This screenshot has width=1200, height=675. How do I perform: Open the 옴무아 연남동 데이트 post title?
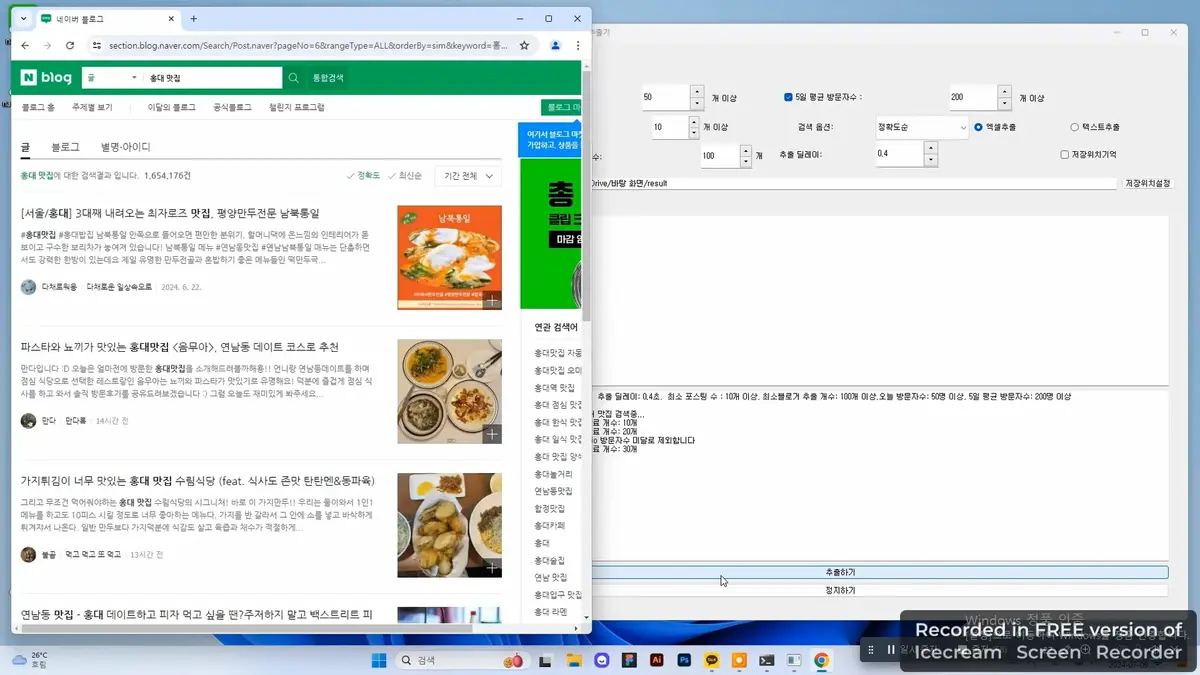(x=180, y=347)
